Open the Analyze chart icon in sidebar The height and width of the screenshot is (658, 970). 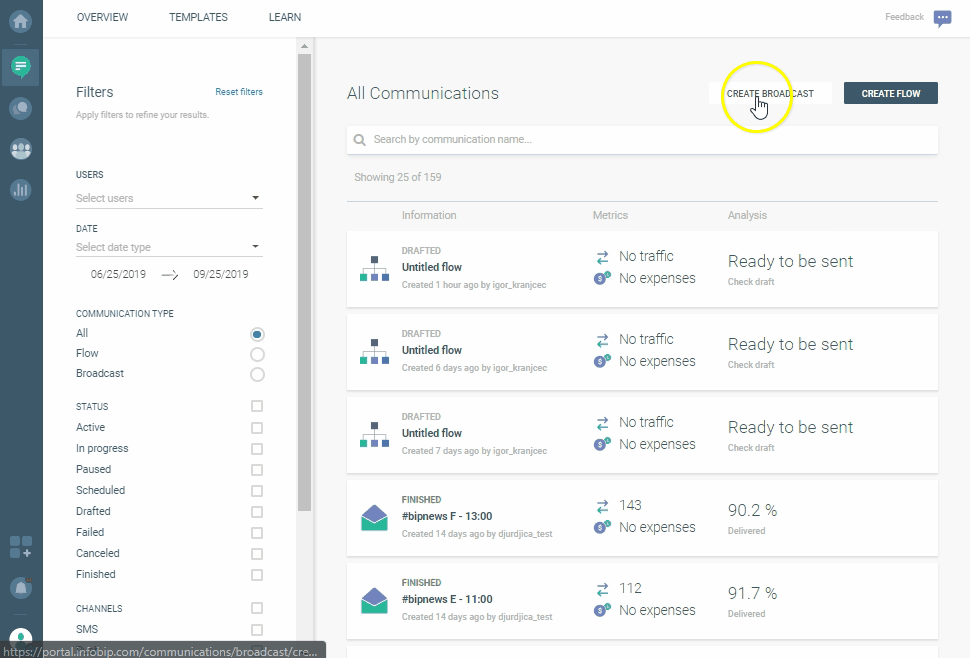point(20,189)
